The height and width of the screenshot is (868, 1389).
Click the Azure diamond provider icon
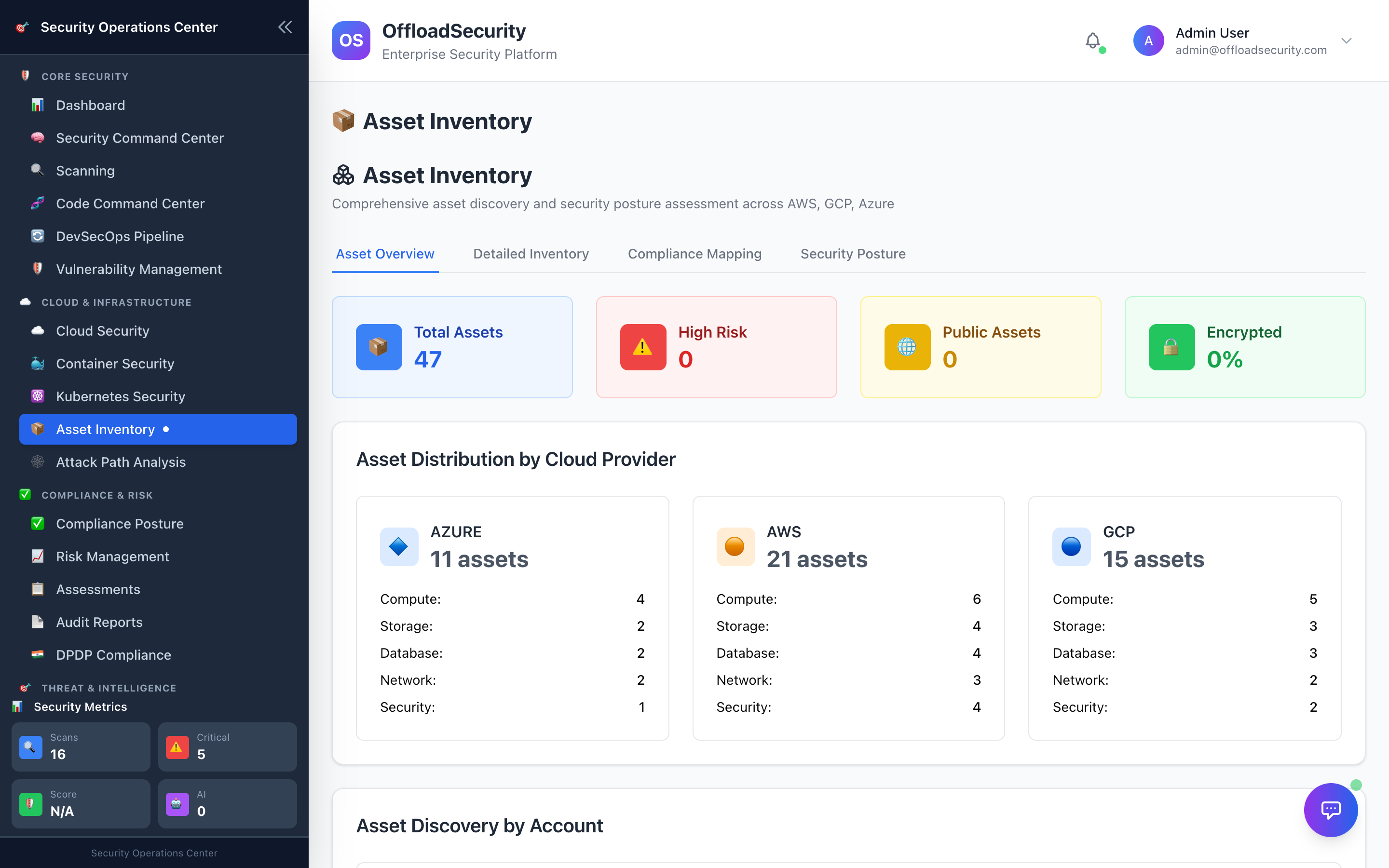(x=399, y=546)
